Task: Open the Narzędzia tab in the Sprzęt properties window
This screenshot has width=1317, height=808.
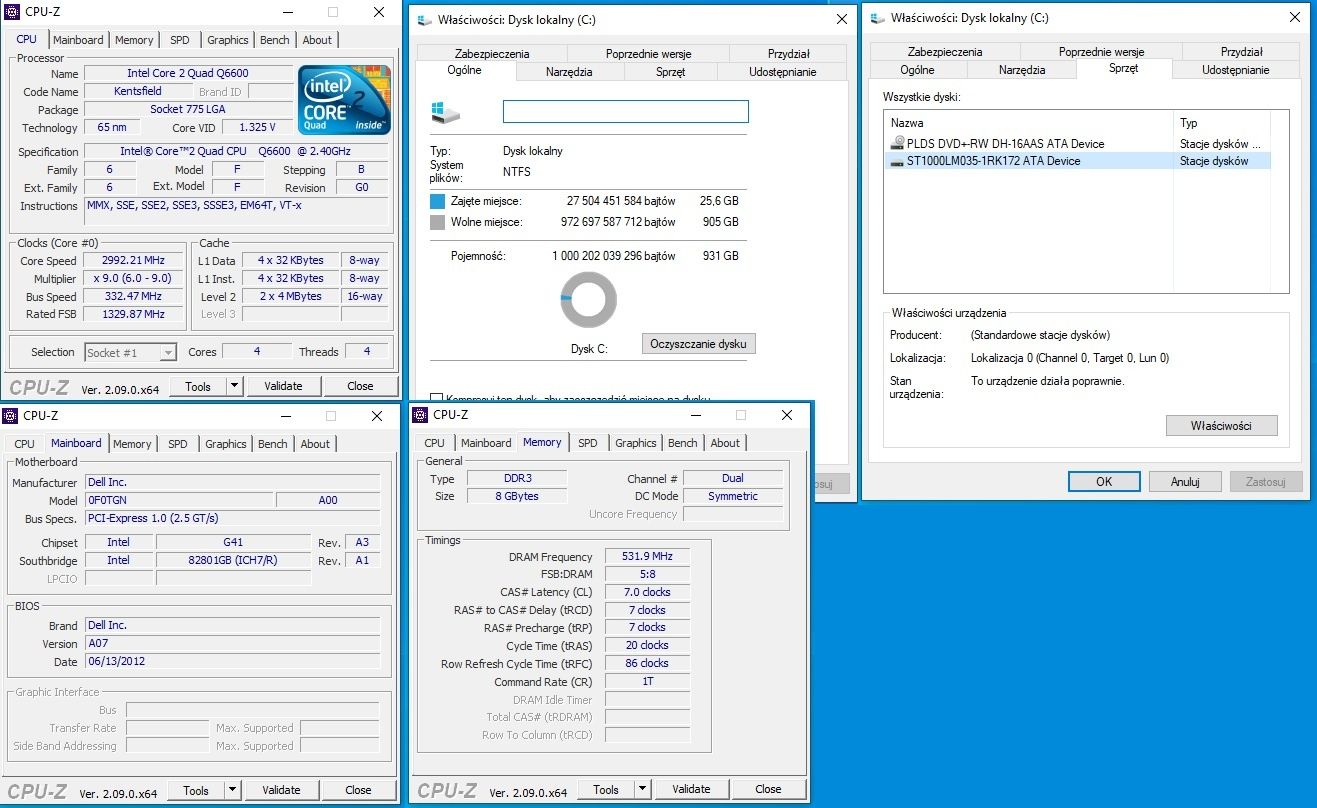Action: 1022,70
